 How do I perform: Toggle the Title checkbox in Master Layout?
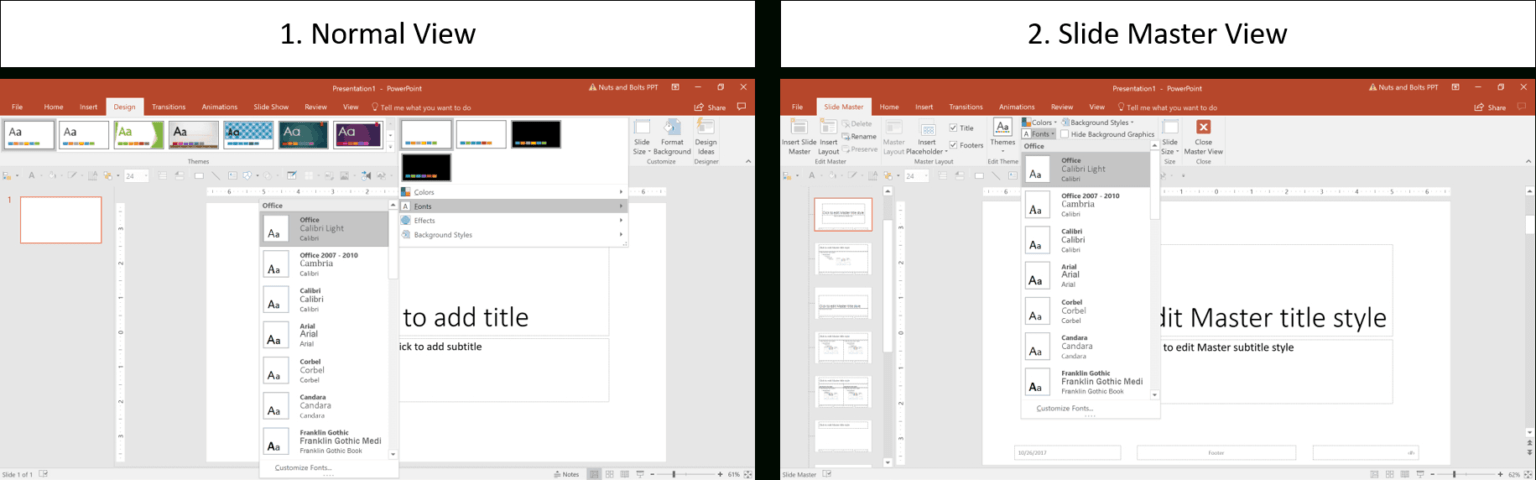(x=953, y=128)
